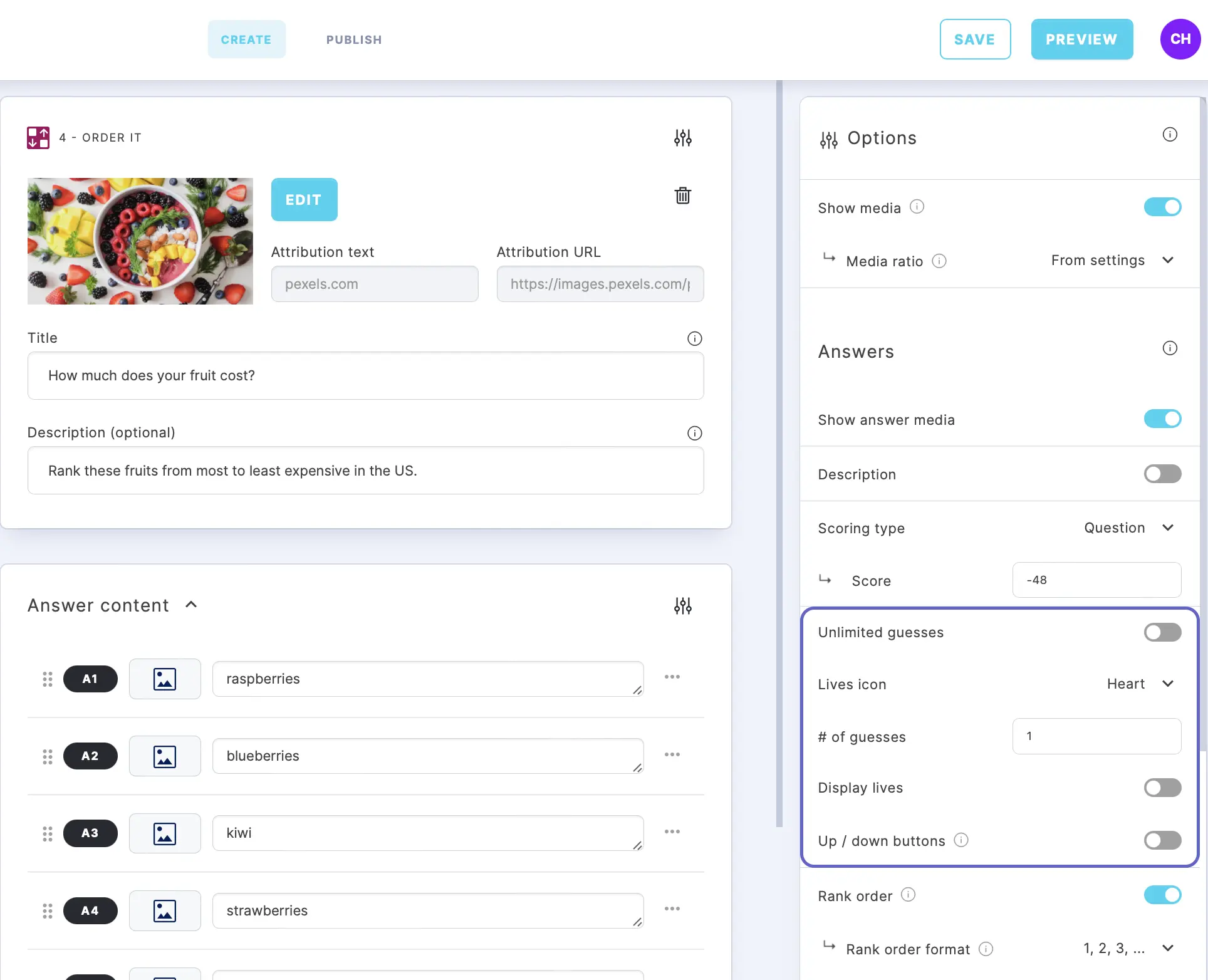Enable Unlimited guesses toggle
The width and height of the screenshot is (1208, 980).
pos(1163,632)
